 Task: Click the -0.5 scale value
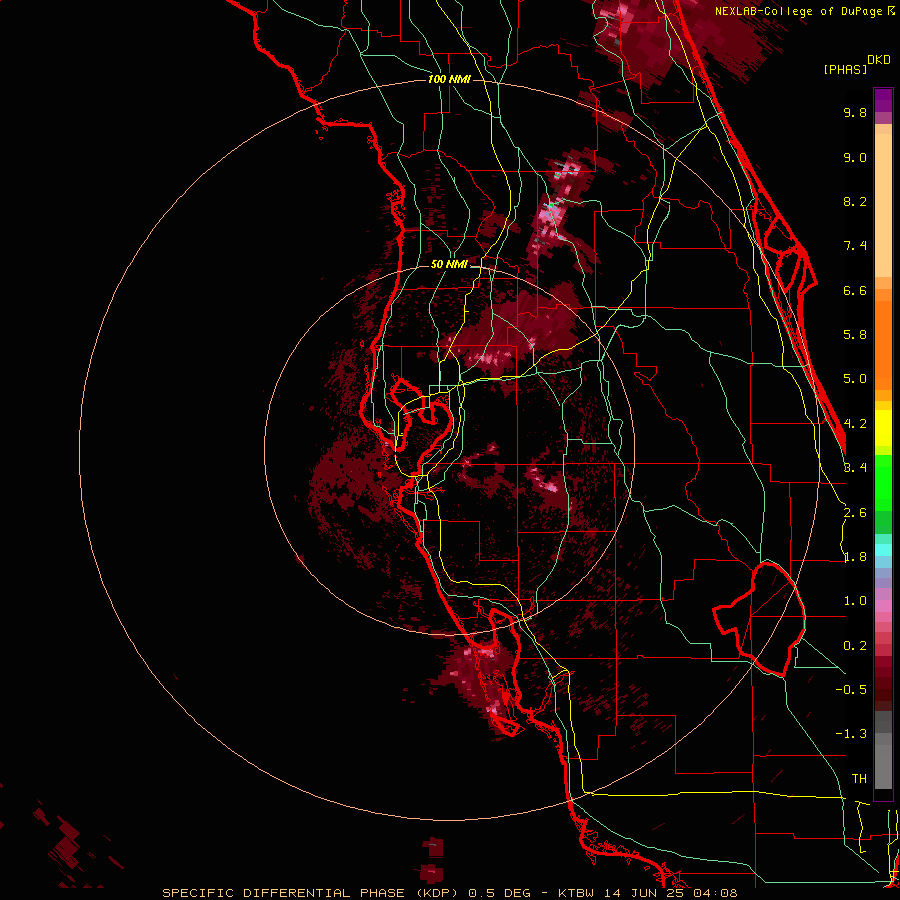(851, 690)
